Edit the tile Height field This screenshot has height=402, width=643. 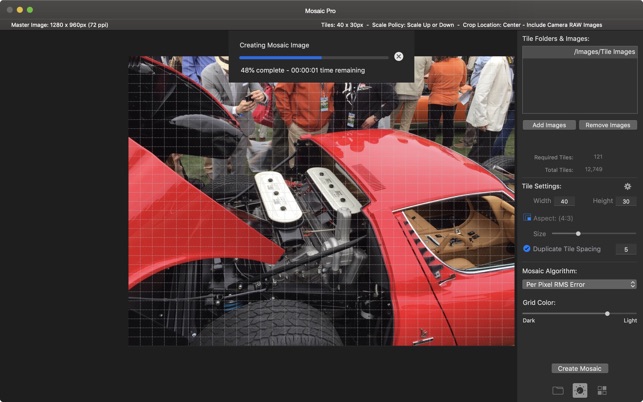(626, 201)
